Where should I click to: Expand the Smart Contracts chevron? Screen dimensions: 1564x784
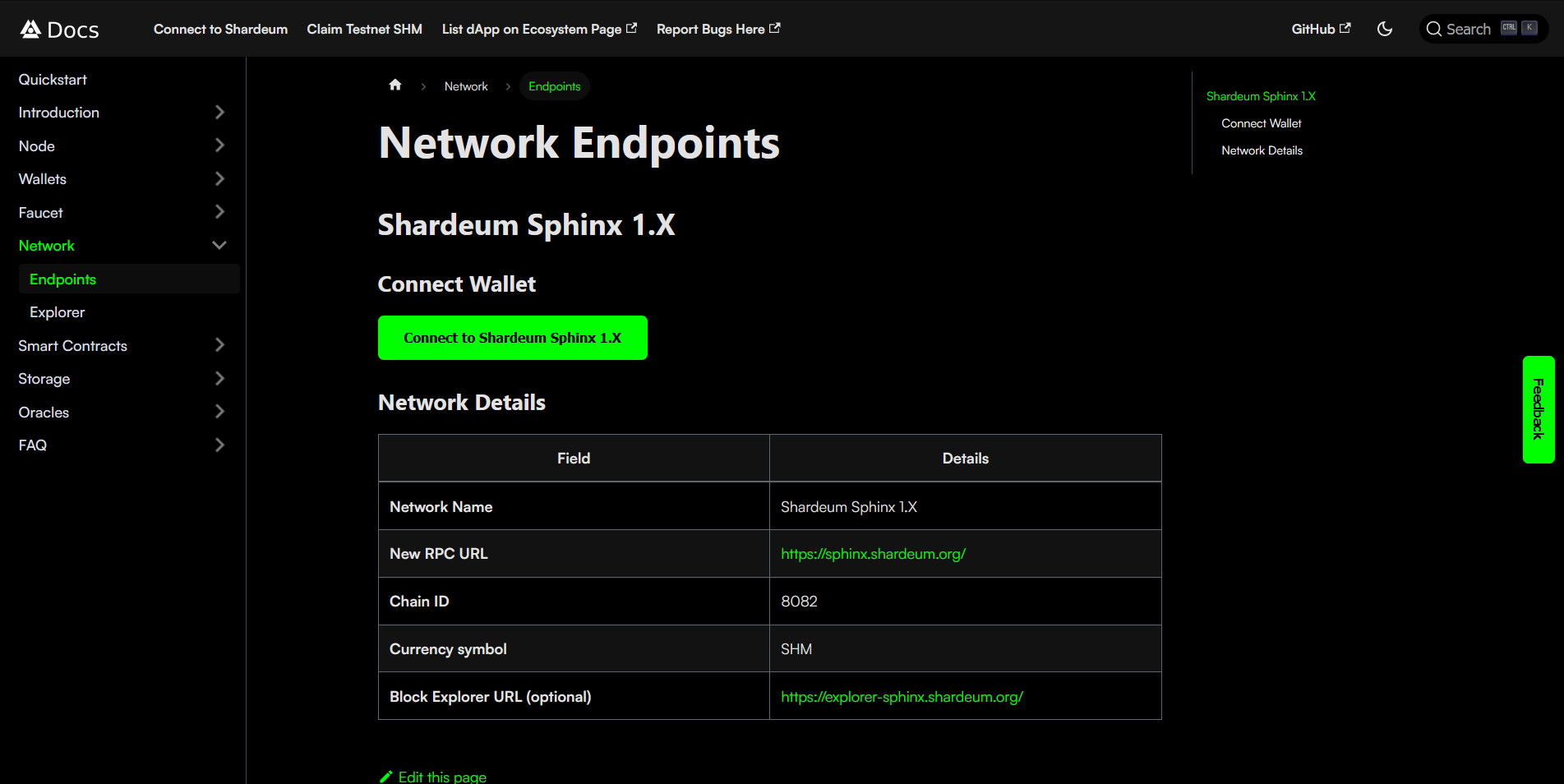pyautogui.click(x=219, y=345)
